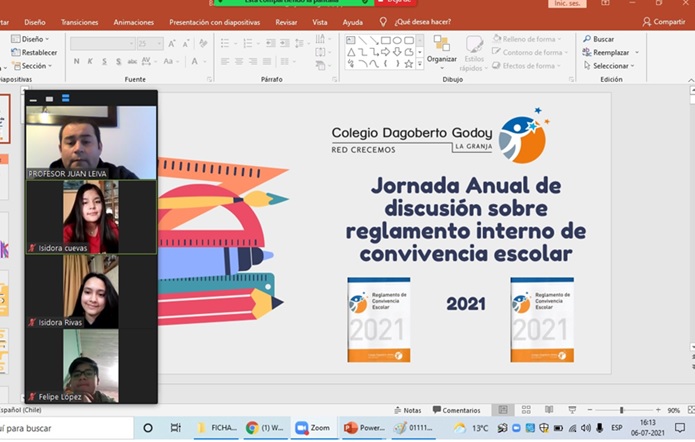Clear all formatting eraser icon

pos(203,43)
